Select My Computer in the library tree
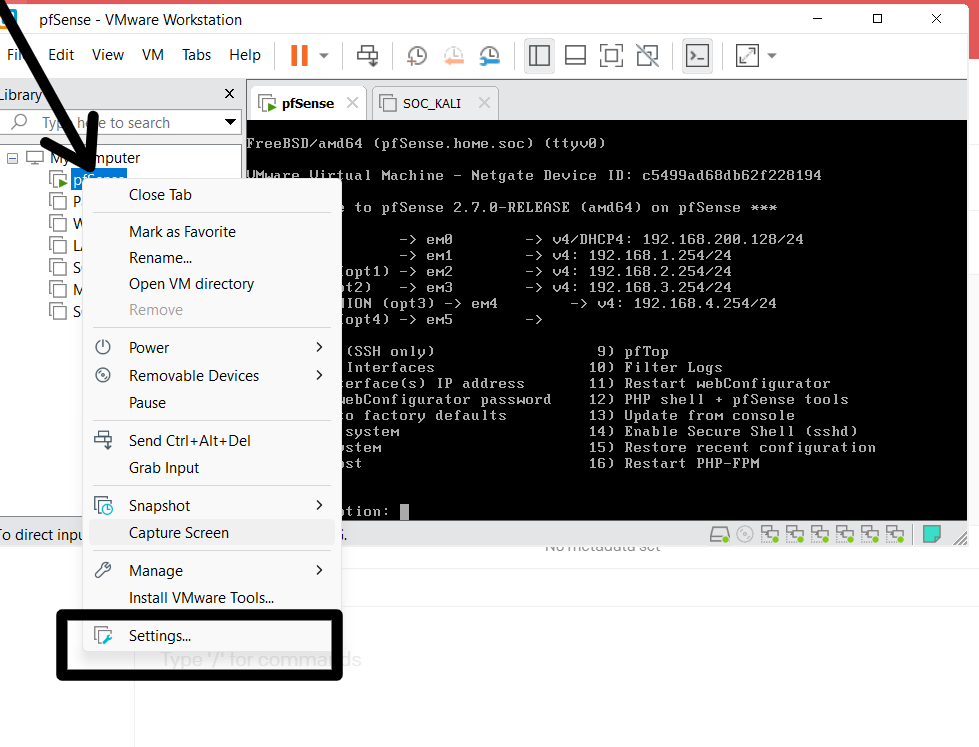 [95, 158]
